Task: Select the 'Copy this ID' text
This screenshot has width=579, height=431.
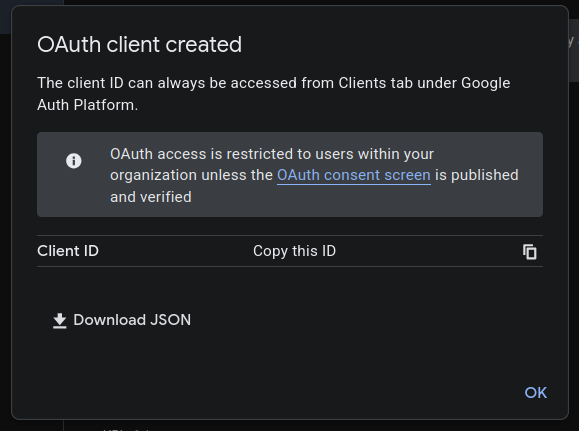Action: click(294, 251)
